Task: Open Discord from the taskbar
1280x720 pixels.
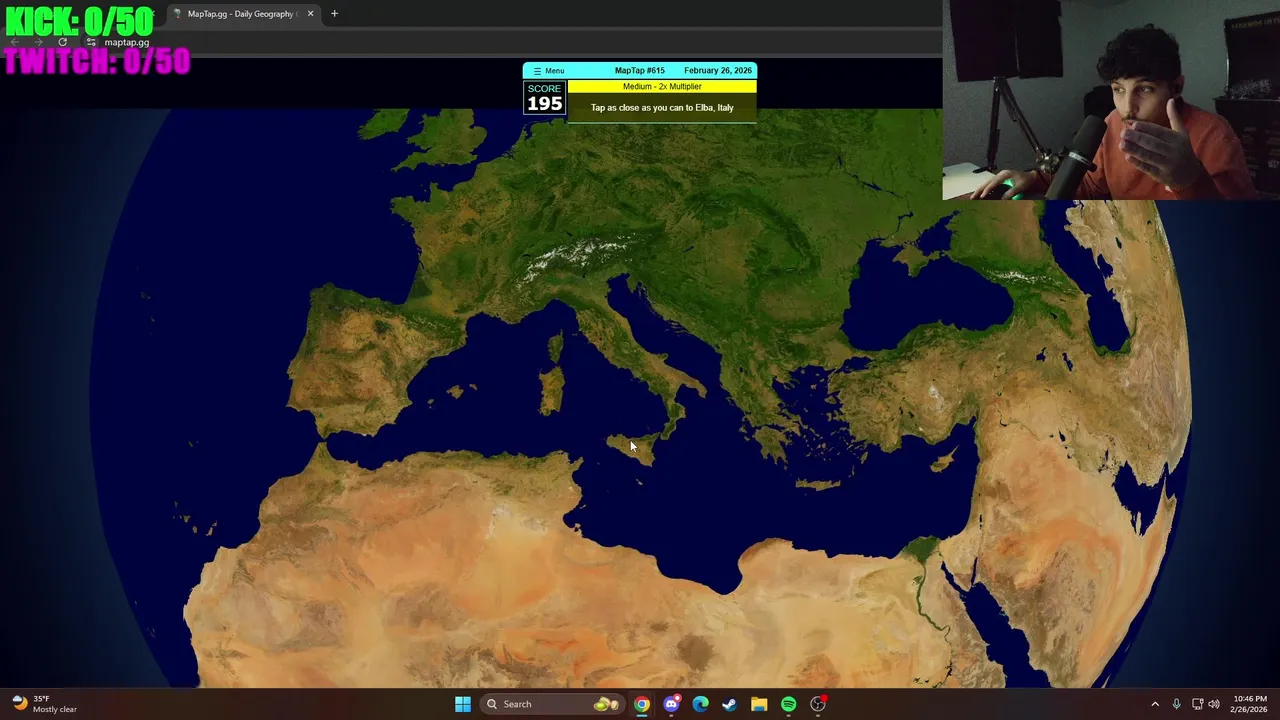Action: pos(671,704)
